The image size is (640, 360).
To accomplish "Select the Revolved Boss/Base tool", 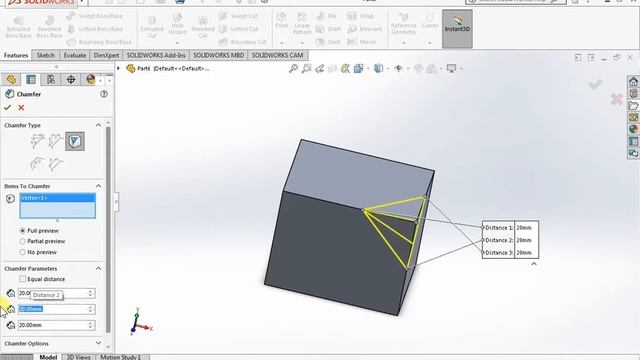I will 49,27.
